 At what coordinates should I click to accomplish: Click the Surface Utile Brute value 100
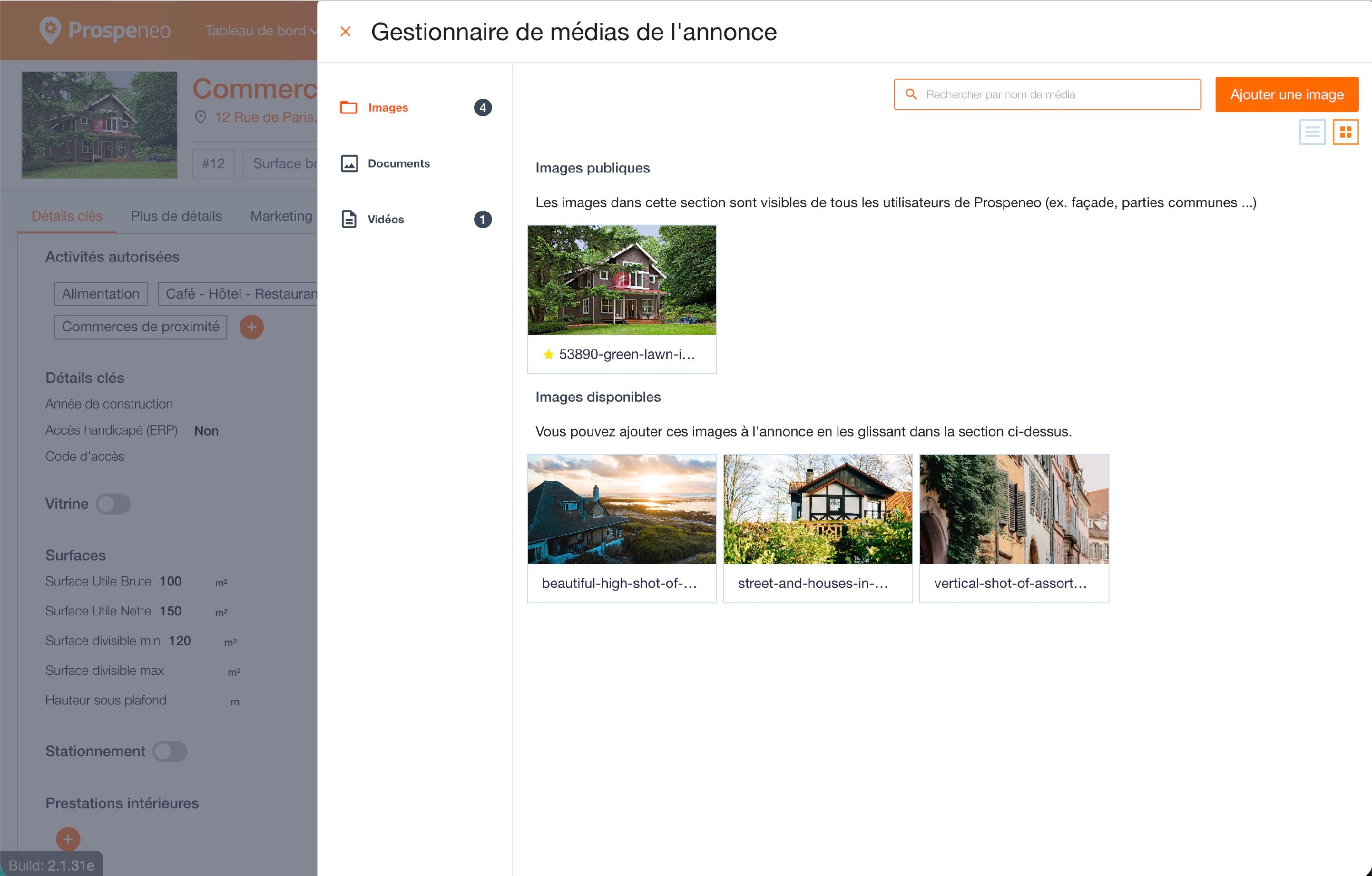pyautogui.click(x=171, y=581)
